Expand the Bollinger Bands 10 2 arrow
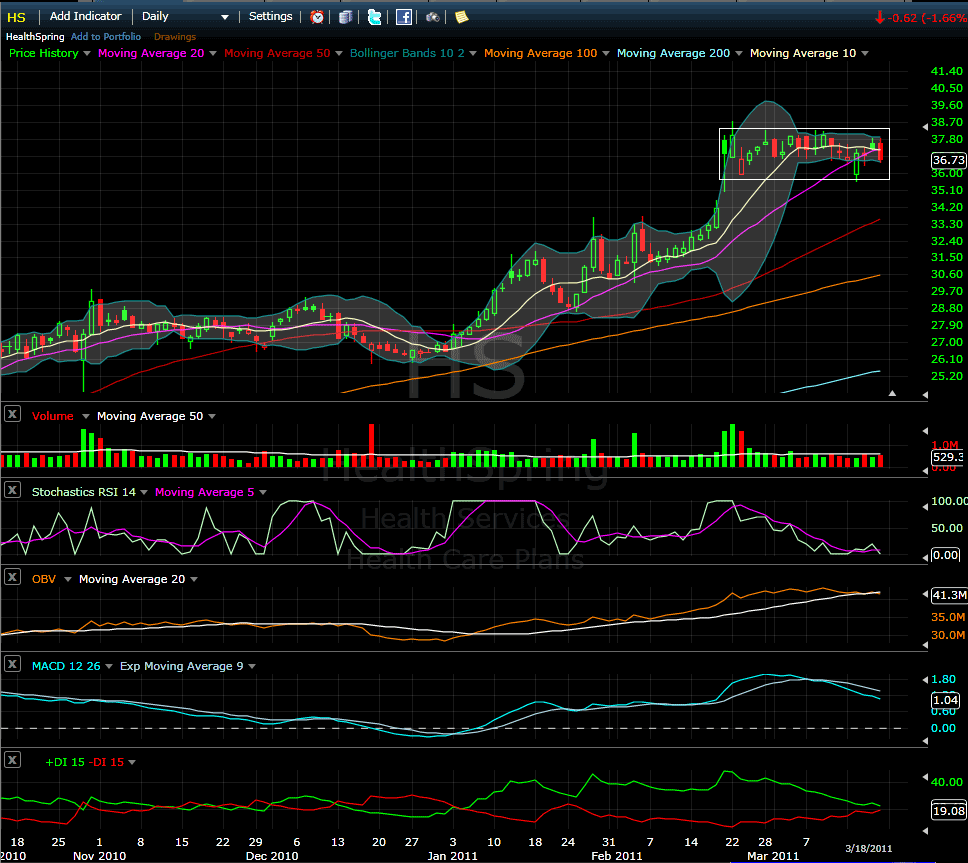This screenshot has height=863, width=968. (473, 54)
